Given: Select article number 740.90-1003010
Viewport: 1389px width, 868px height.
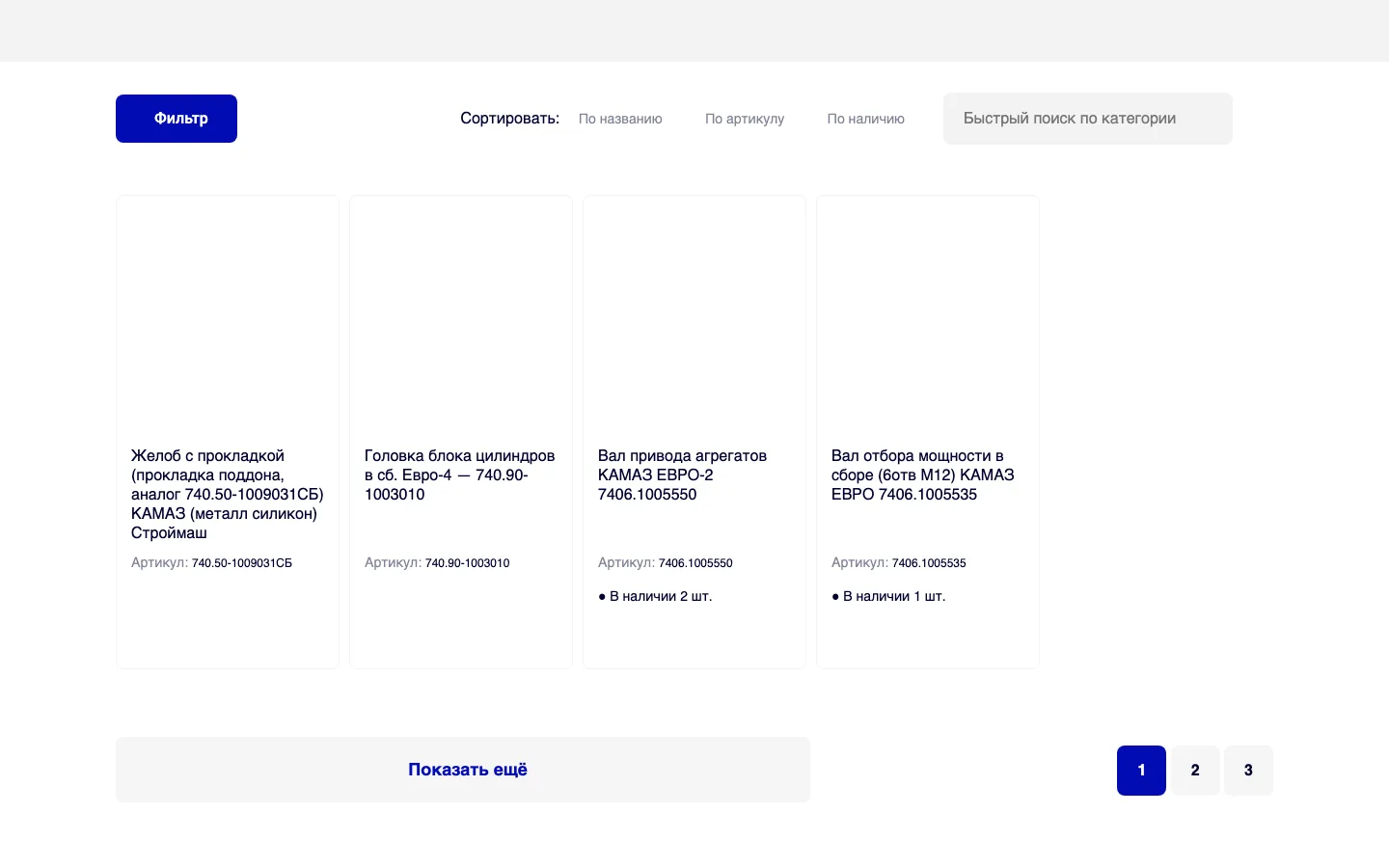Looking at the screenshot, I should 467,563.
